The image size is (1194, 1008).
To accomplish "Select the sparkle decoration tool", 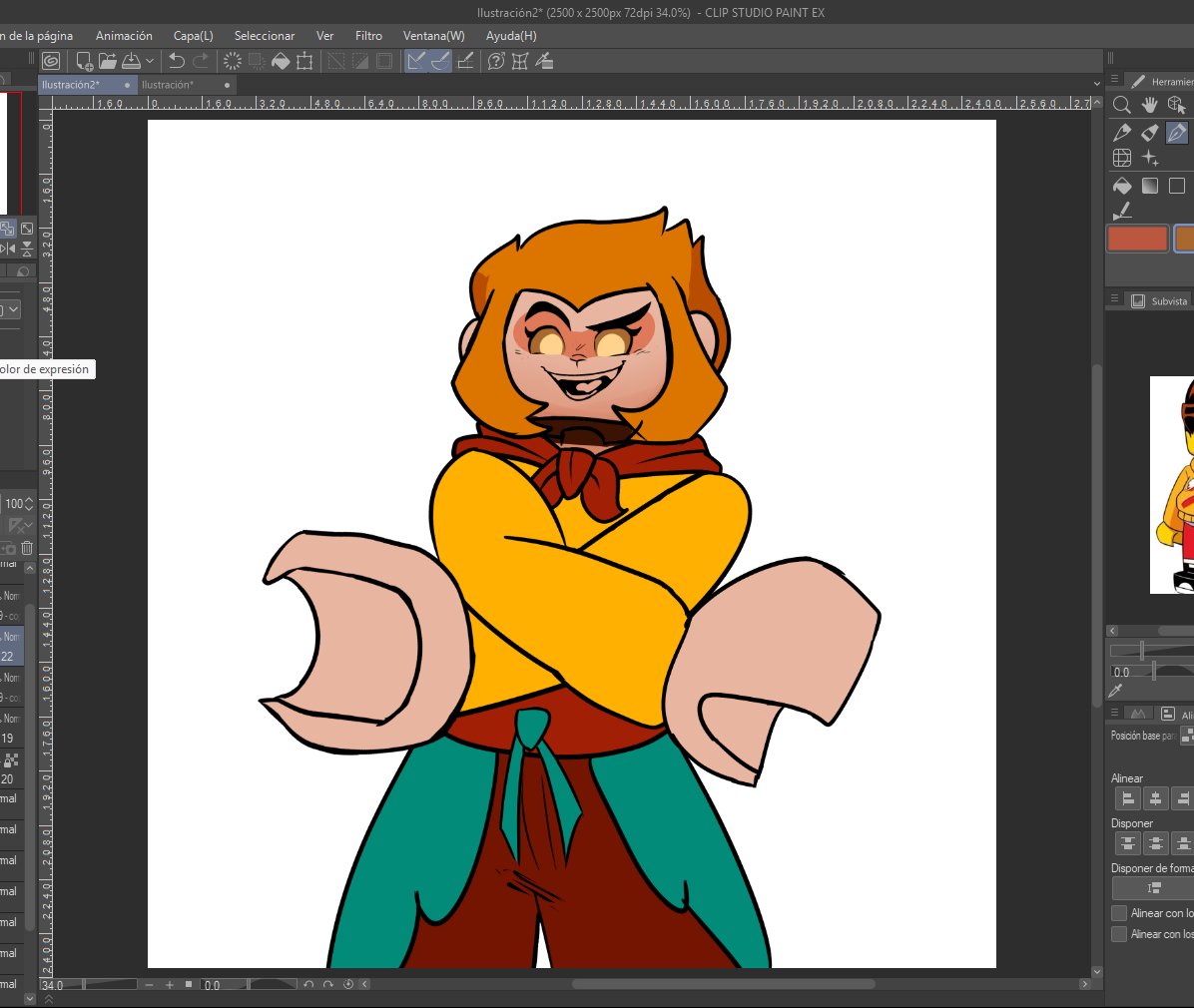I will (1150, 159).
